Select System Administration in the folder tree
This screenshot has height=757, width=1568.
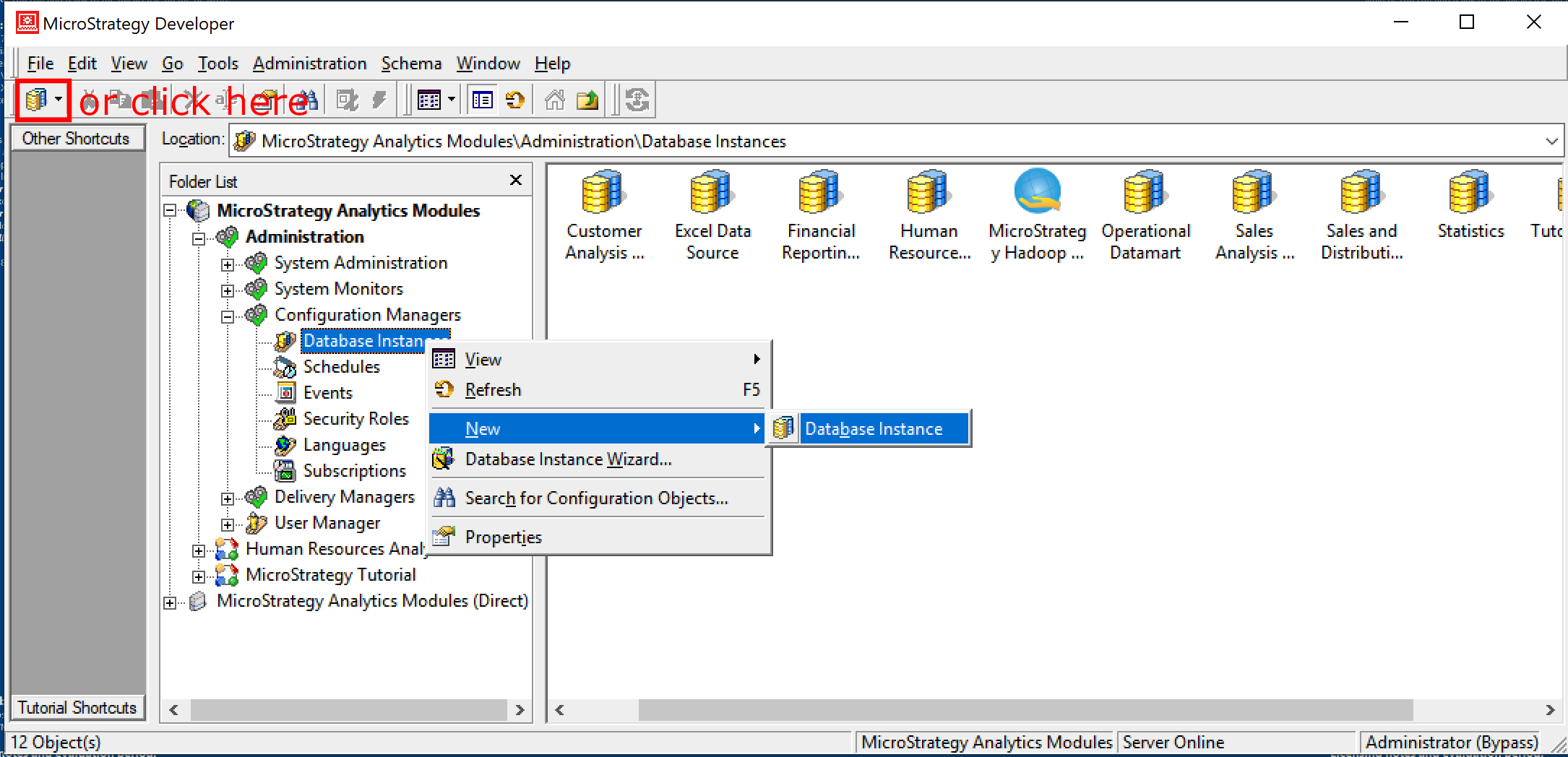361,263
